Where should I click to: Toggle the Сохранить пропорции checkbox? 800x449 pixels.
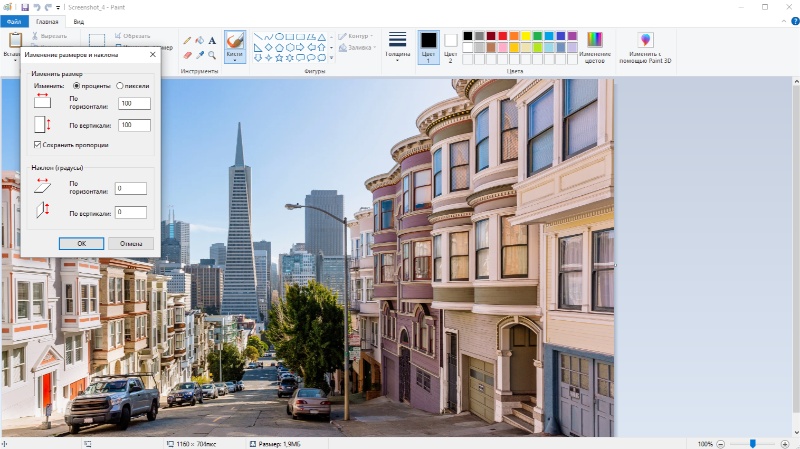point(37,145)
